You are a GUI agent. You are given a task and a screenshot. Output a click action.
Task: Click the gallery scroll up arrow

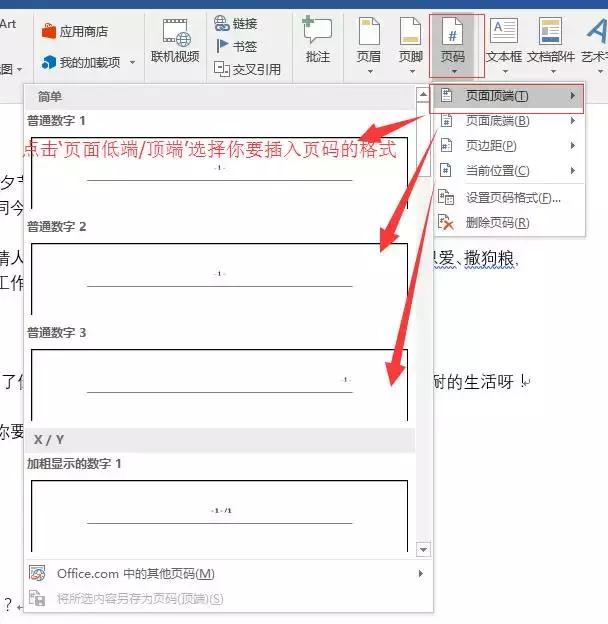click(423, 95)
